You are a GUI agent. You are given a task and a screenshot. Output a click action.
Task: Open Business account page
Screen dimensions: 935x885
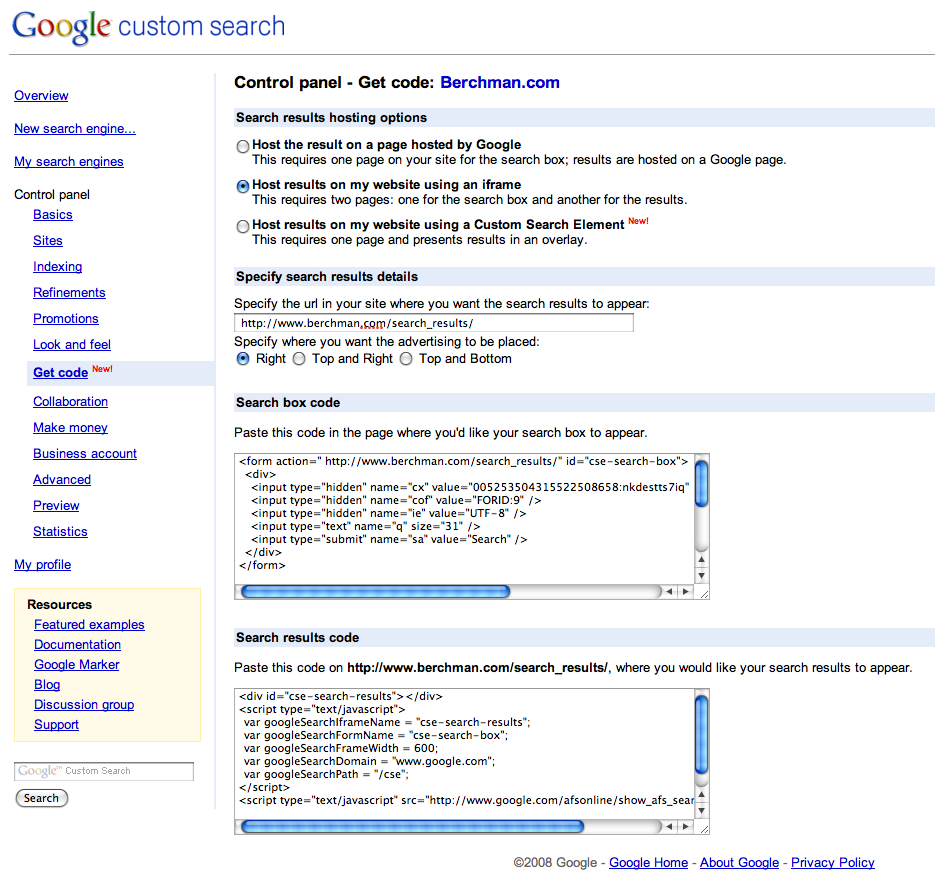pos(85,453)
